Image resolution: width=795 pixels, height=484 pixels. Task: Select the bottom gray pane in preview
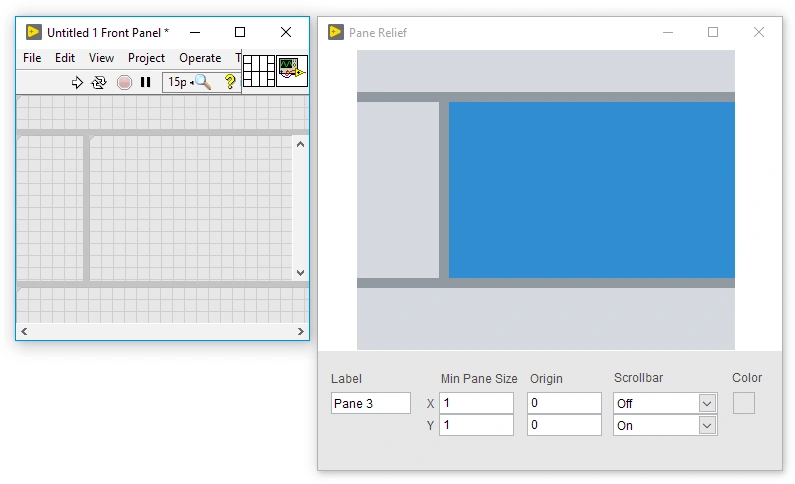546,319
